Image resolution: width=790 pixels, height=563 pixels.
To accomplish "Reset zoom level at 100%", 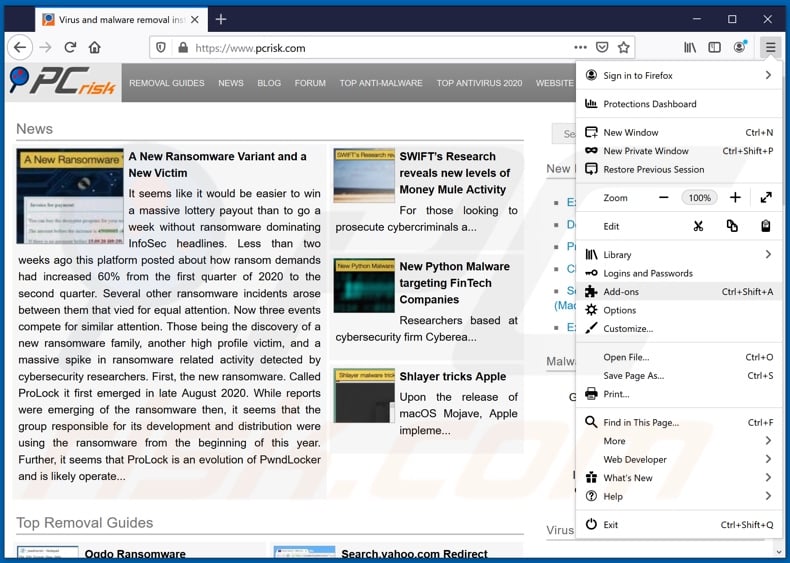I will (x=699, y=198).
